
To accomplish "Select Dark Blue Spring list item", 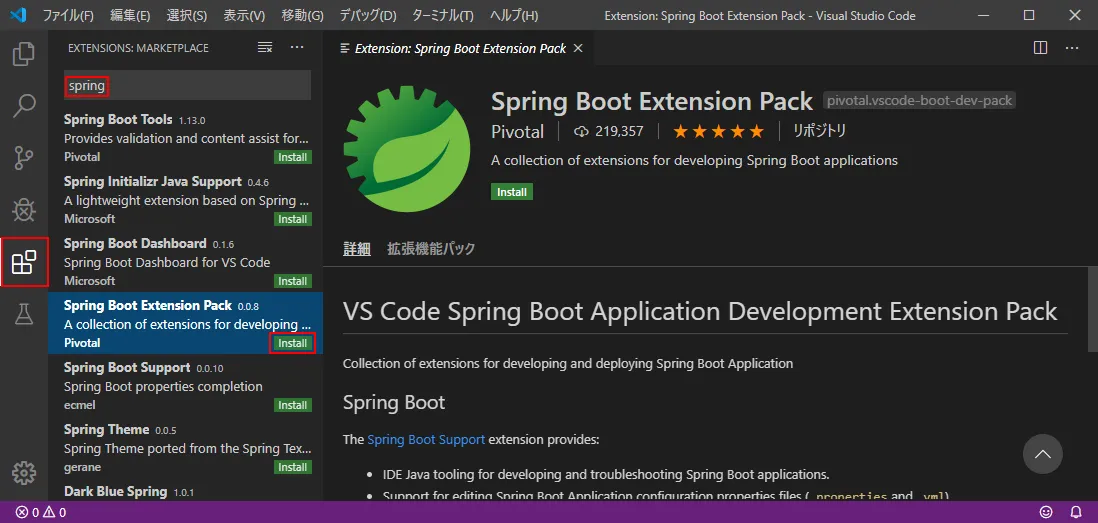I will click(x=186, y=490).
